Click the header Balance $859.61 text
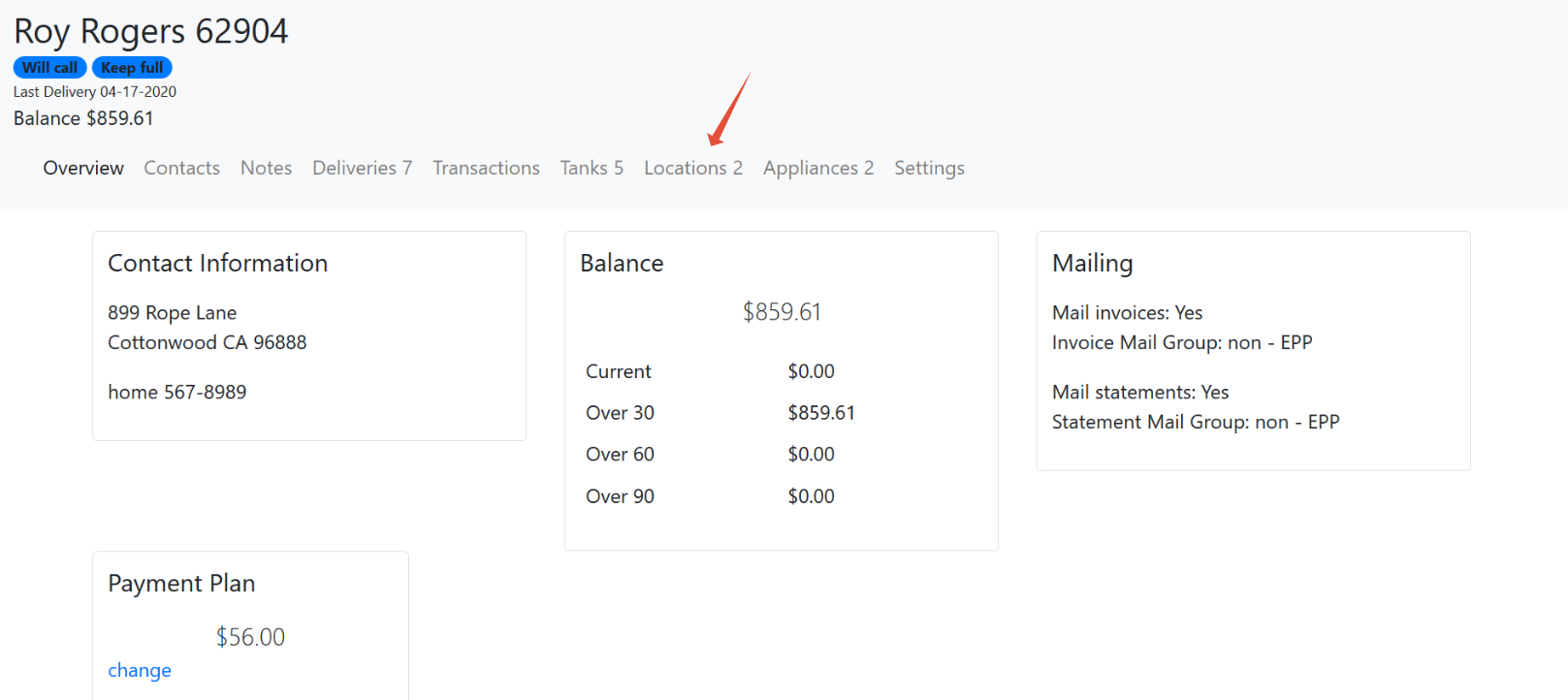 (83, 118)
